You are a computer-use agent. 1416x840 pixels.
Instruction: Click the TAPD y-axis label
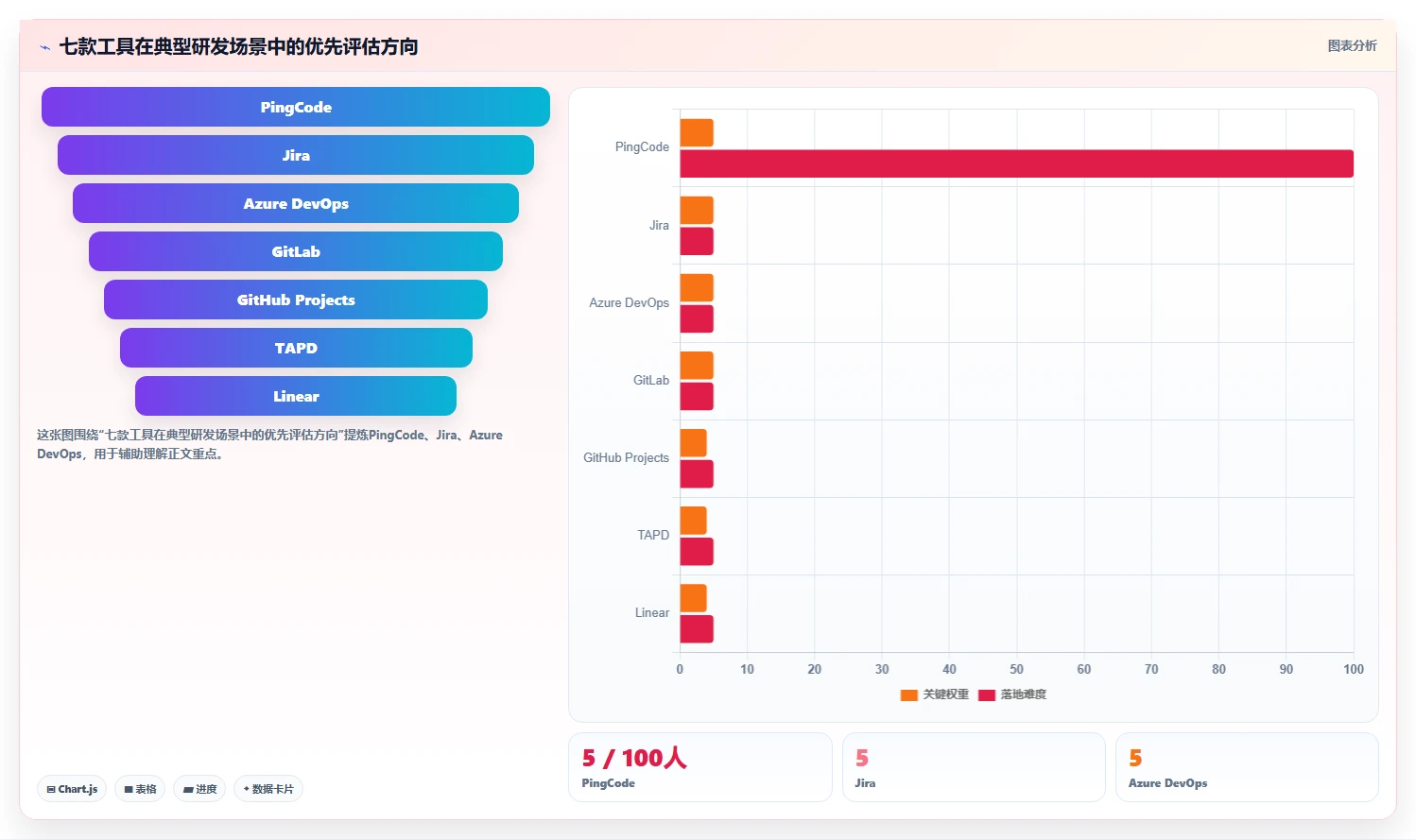click(x=653, y=535)
